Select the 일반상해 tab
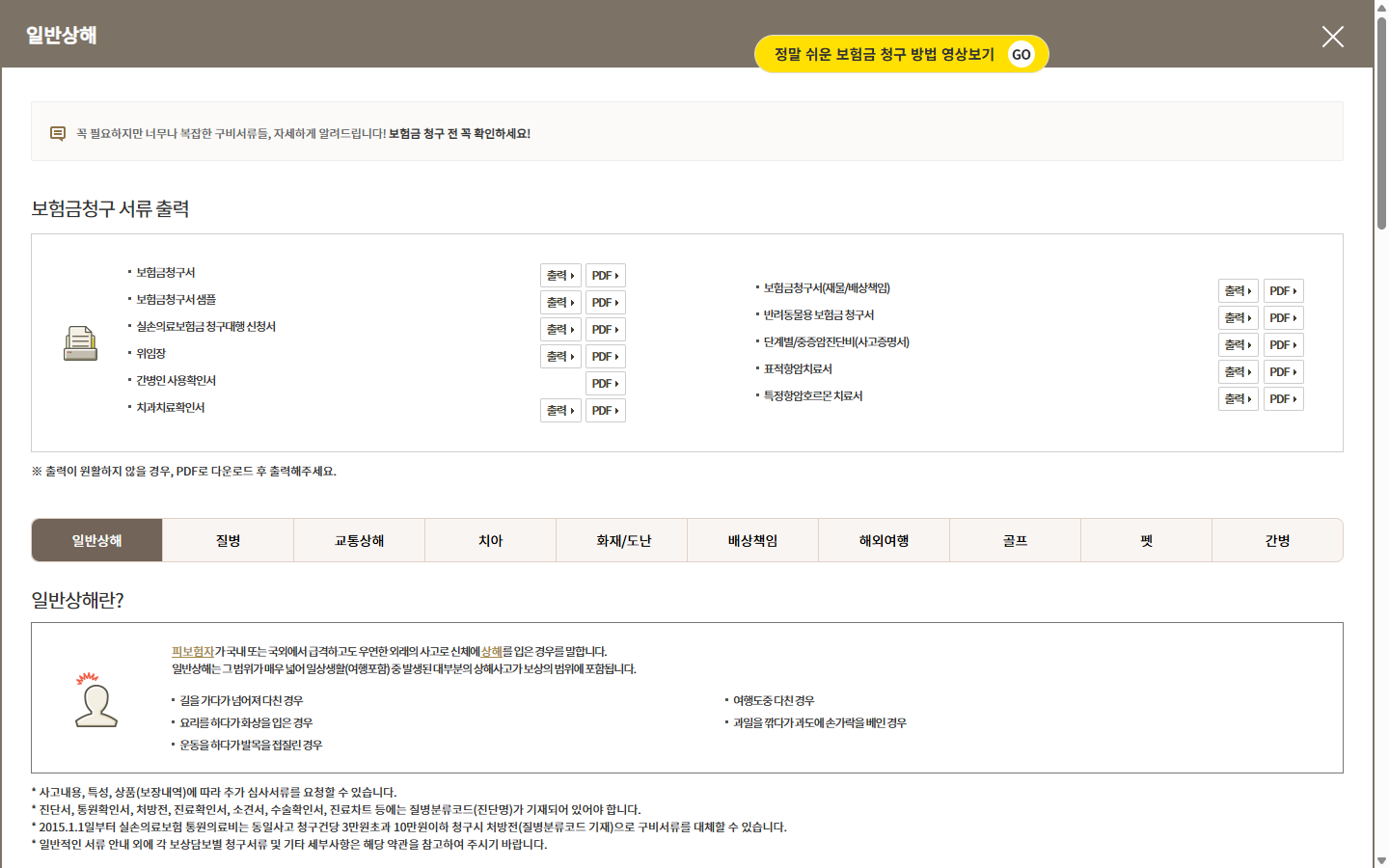1389x868 pixels. [x=96, y=540]
